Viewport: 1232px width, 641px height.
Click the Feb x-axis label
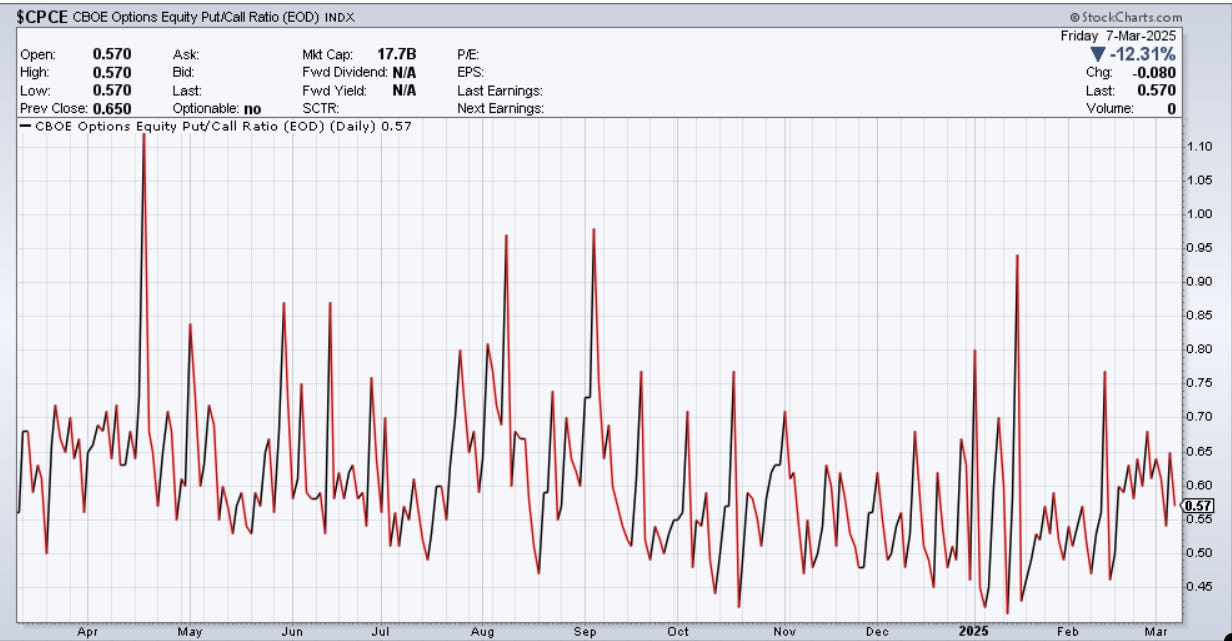point(1068,632)
